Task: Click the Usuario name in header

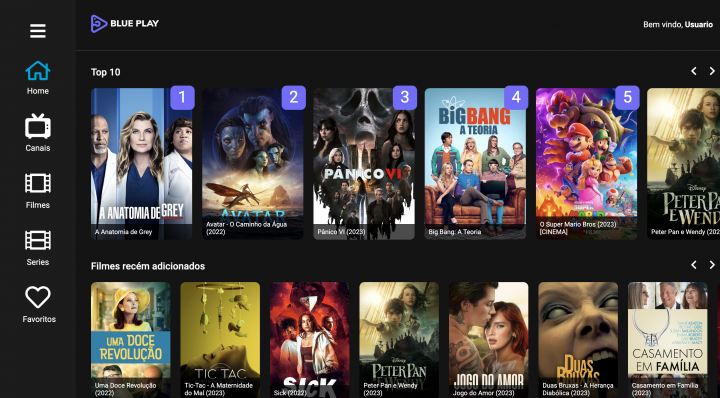Action: [698, 24]
